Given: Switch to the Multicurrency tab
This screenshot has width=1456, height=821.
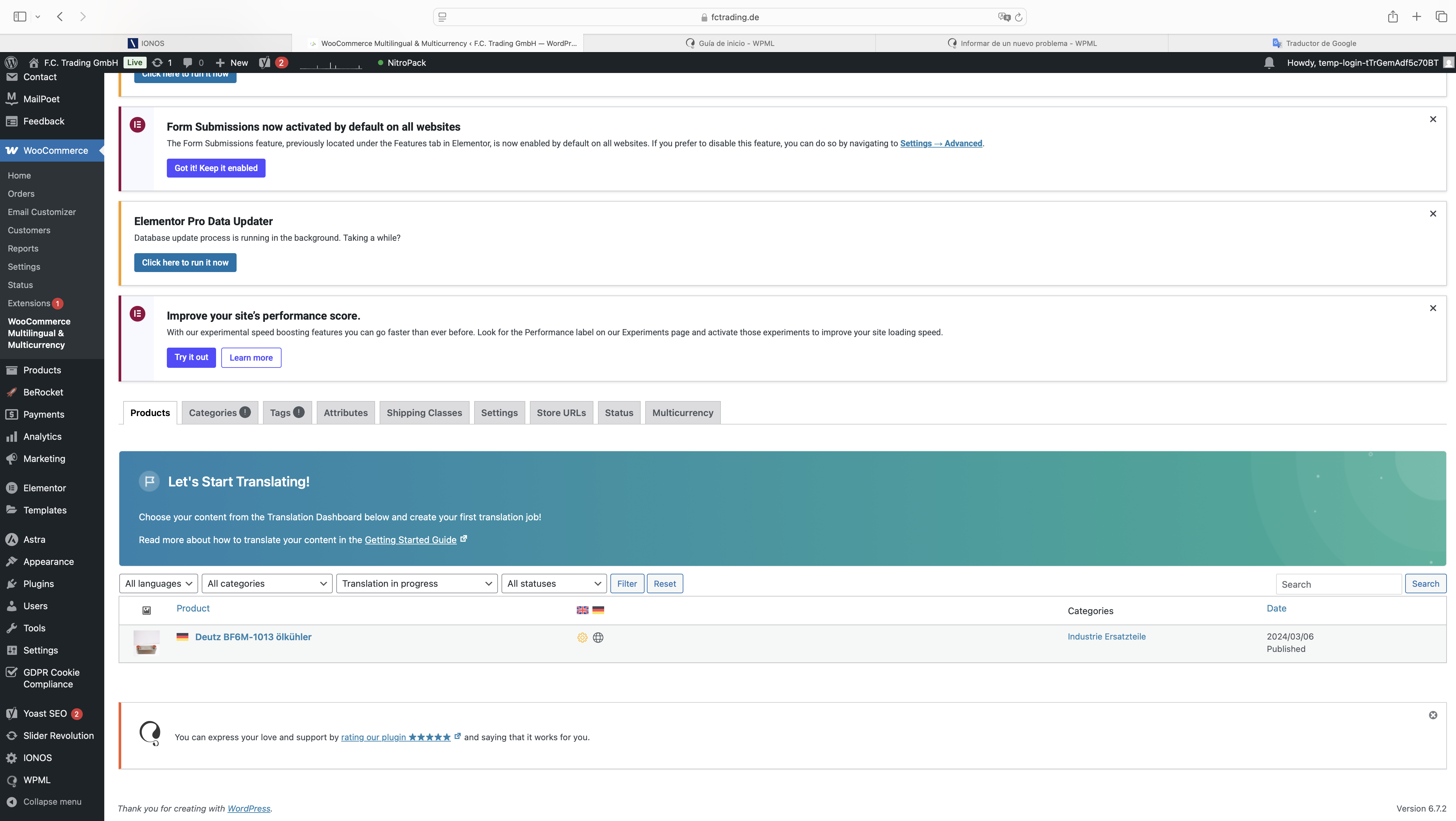Looking at the screenshot, I should pos(683,412).
